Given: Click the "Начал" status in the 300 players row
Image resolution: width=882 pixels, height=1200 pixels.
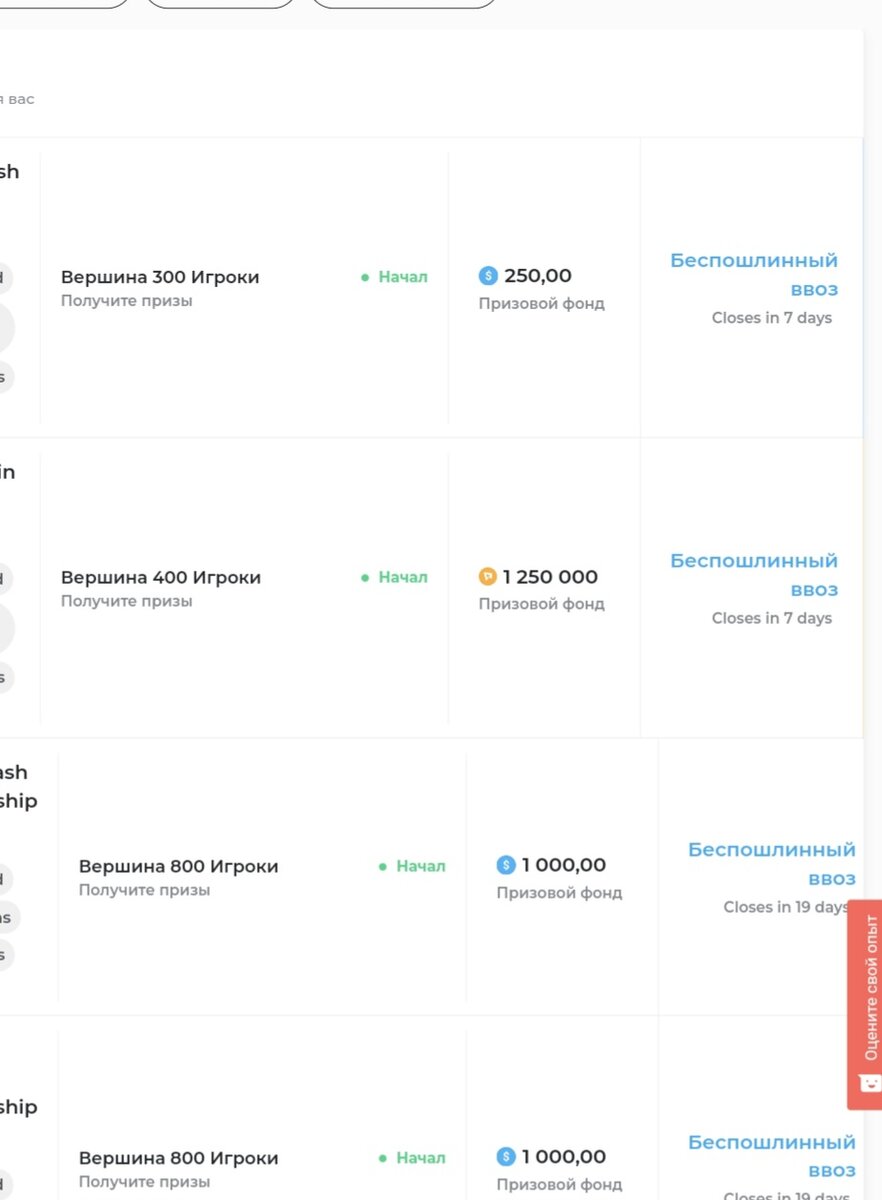Looking at the screenshot, I should pyautogui.click(x=403, y=277).
